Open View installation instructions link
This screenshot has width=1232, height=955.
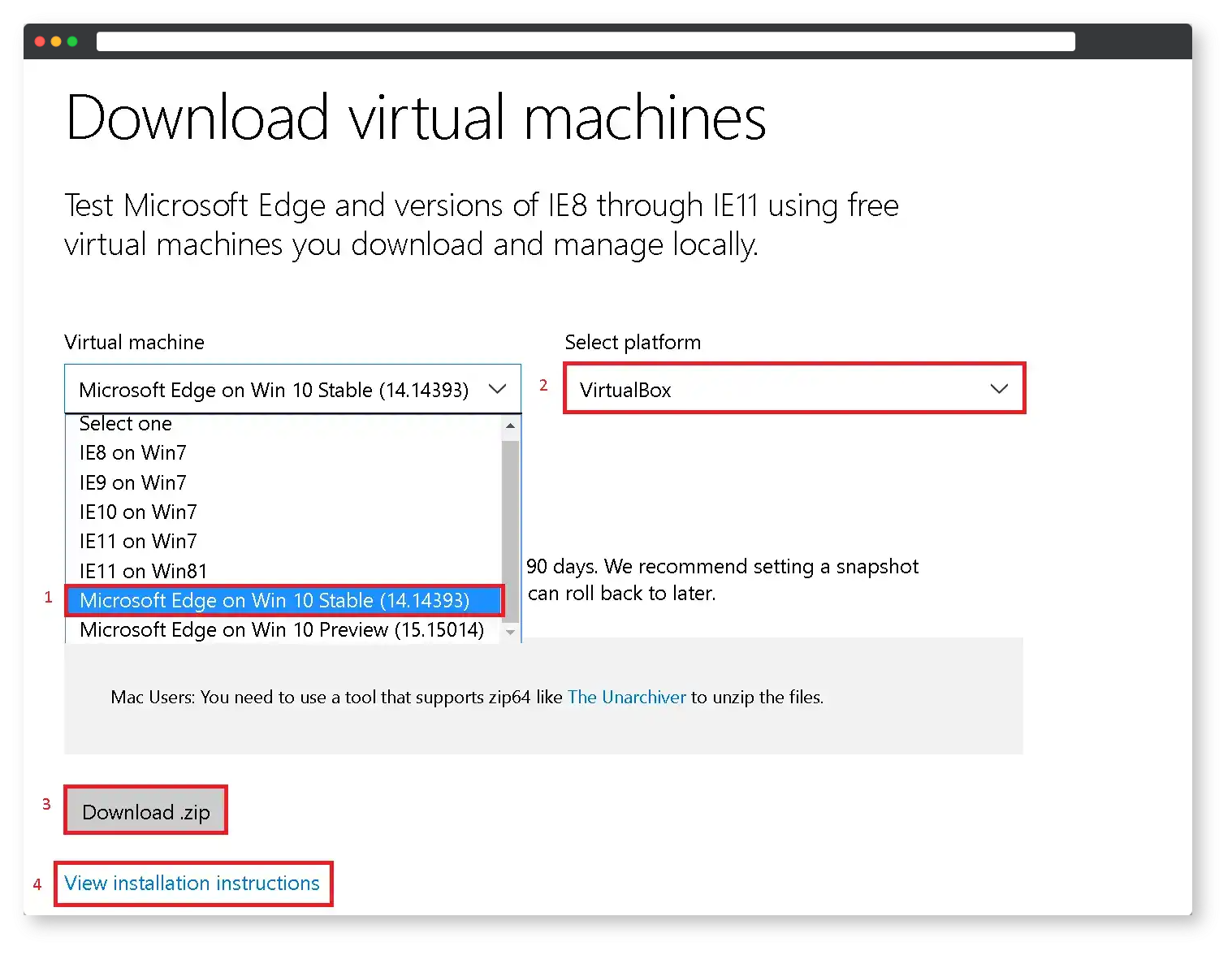pyautogui.click(x=192, y=883)
